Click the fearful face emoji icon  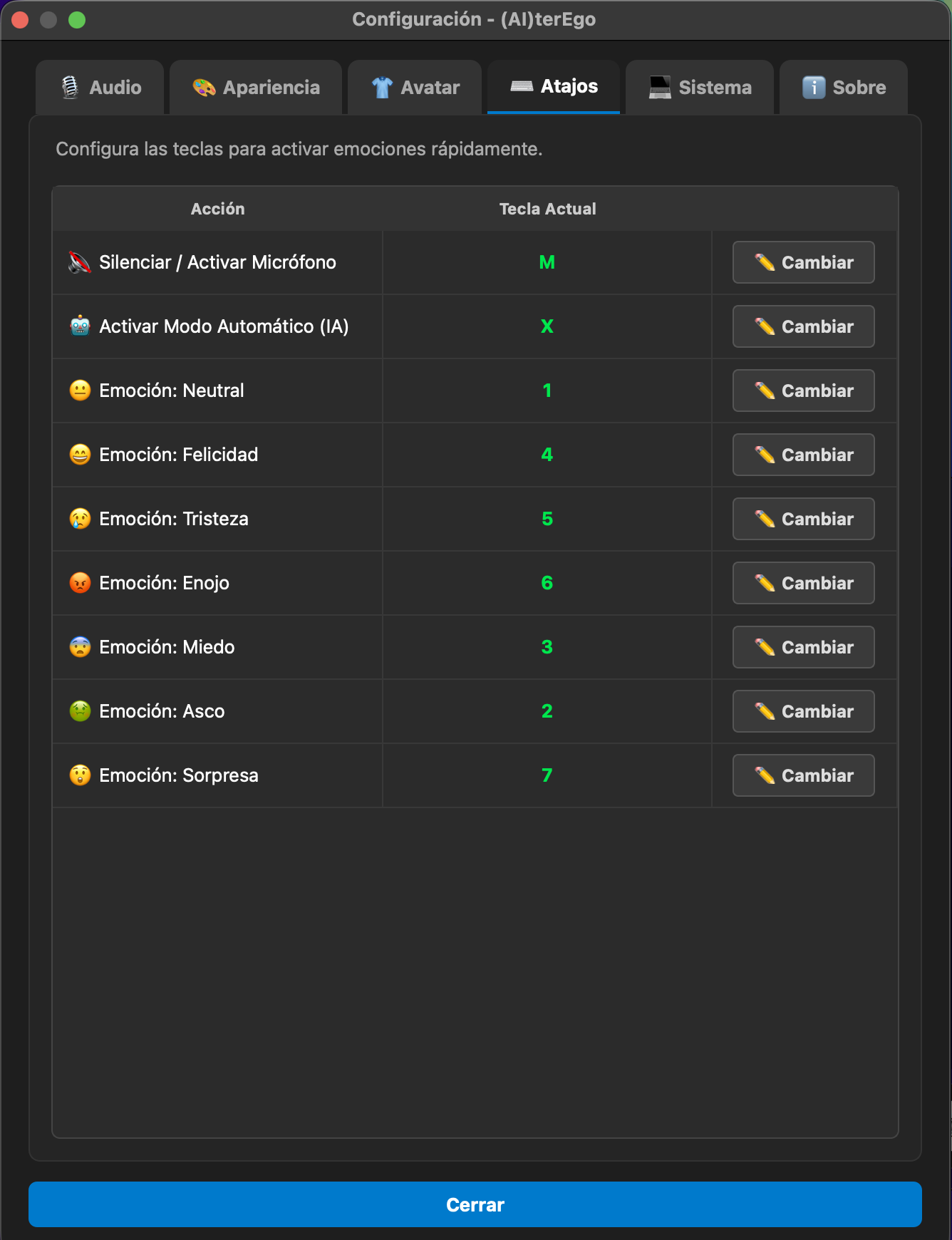(x=80, y=647)
